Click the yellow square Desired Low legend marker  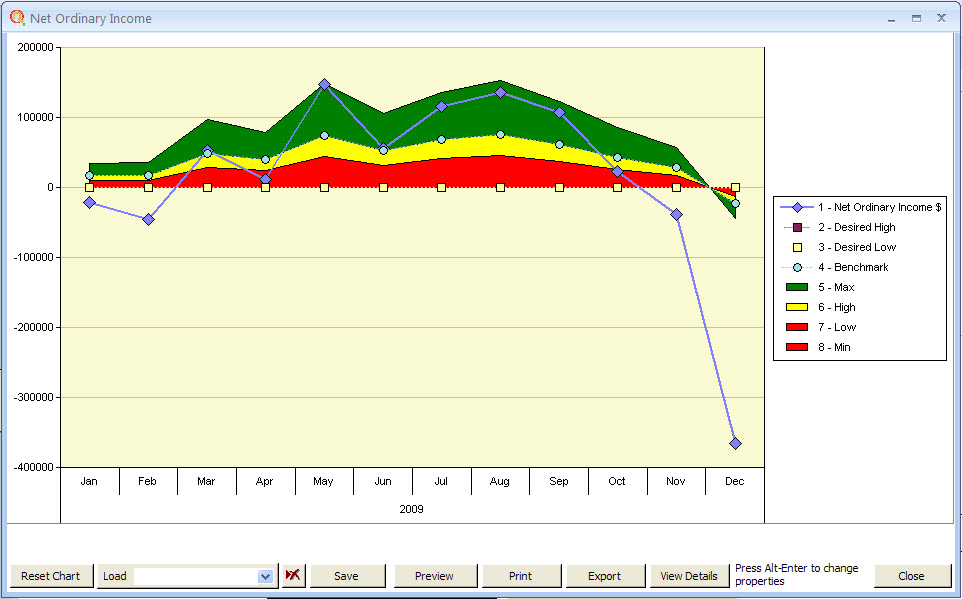tap(796, 247)
